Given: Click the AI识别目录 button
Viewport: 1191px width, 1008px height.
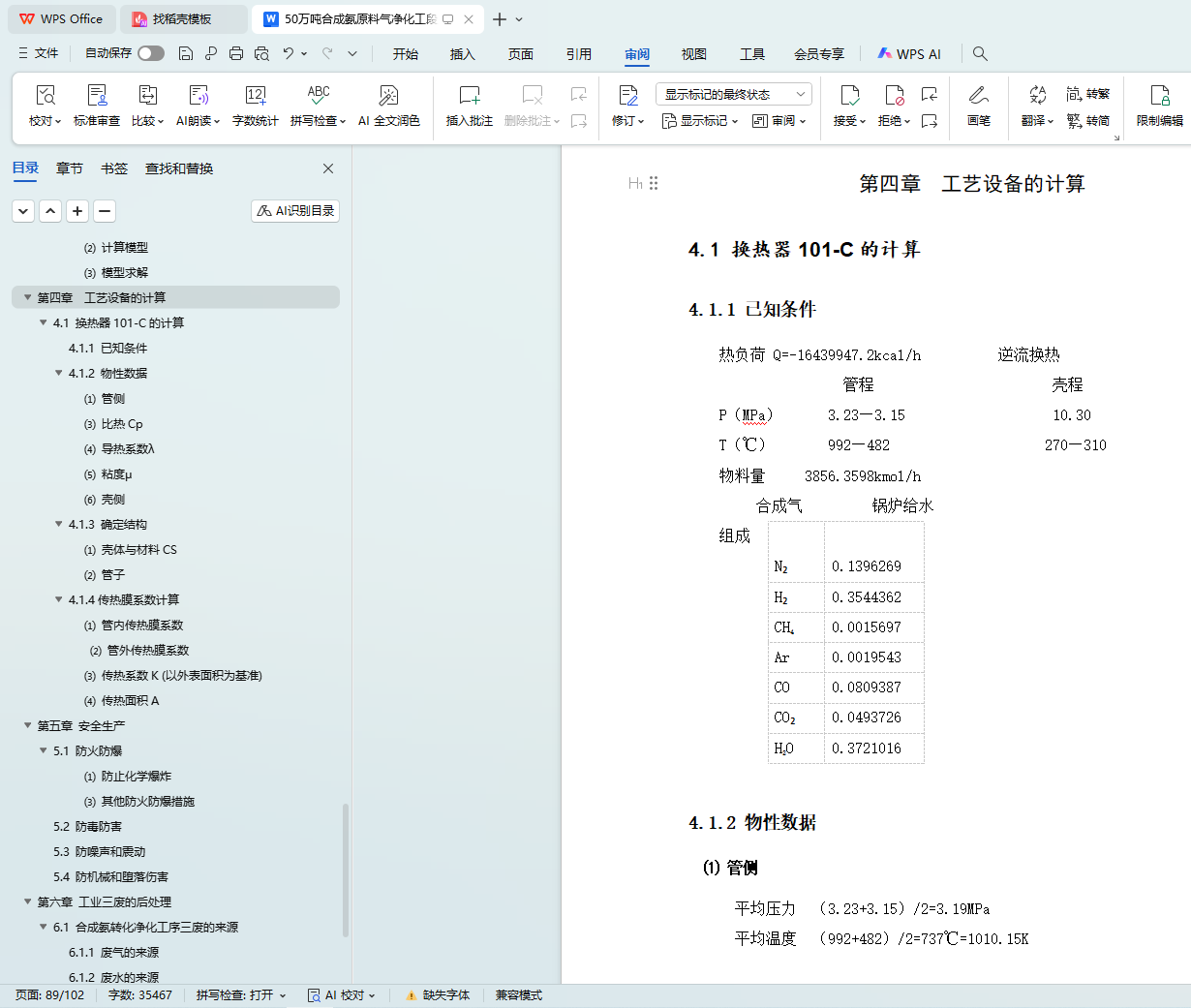Looking at the screenshot, I should 295,211.
